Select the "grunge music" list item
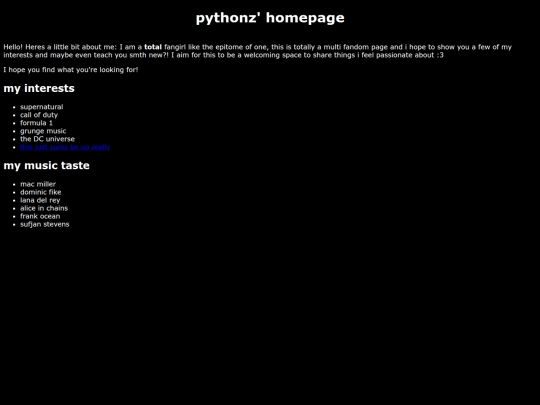This screenshot has height=405, width=540. (43, 131)
